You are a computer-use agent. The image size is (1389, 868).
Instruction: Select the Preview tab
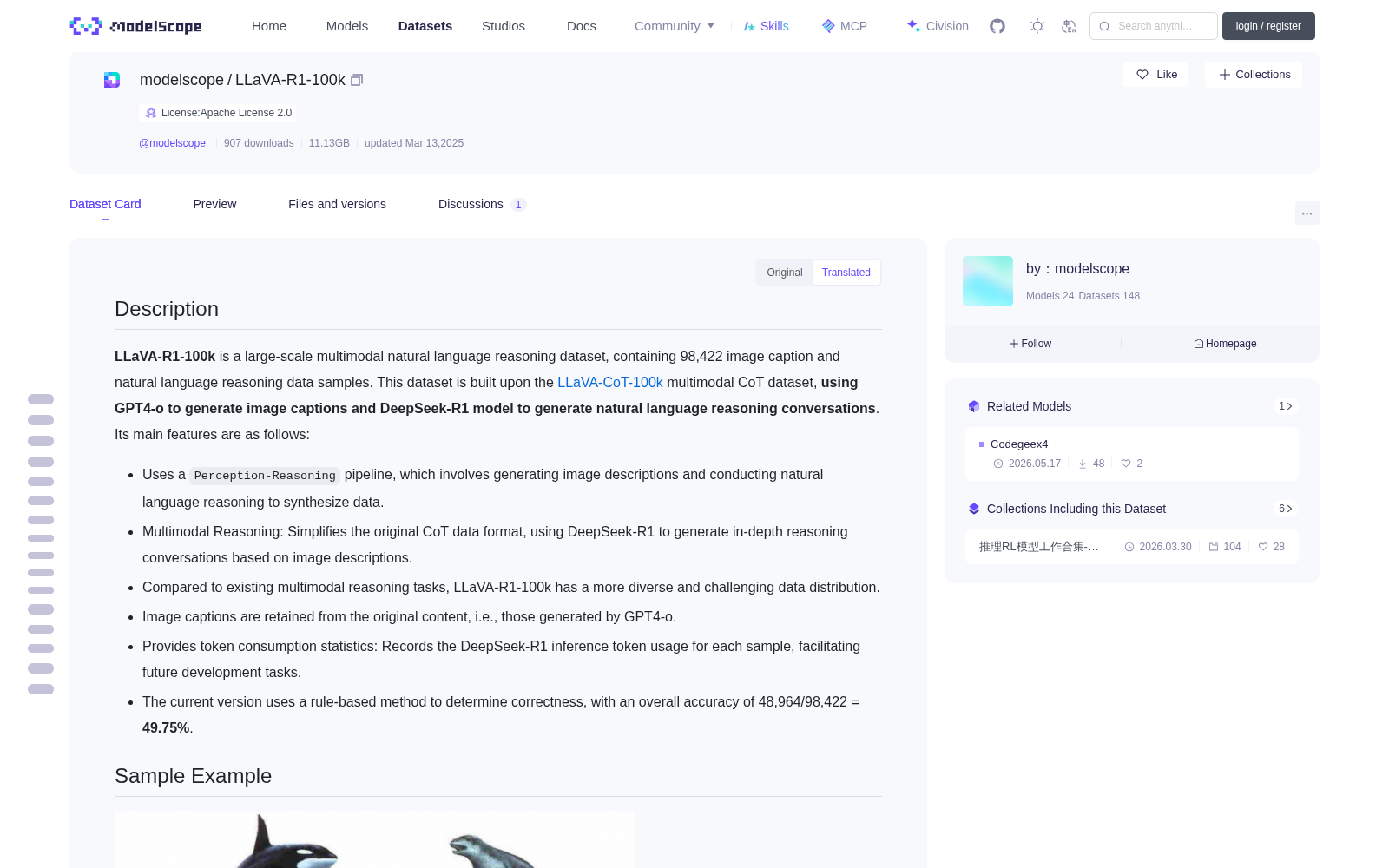[214, 204]
